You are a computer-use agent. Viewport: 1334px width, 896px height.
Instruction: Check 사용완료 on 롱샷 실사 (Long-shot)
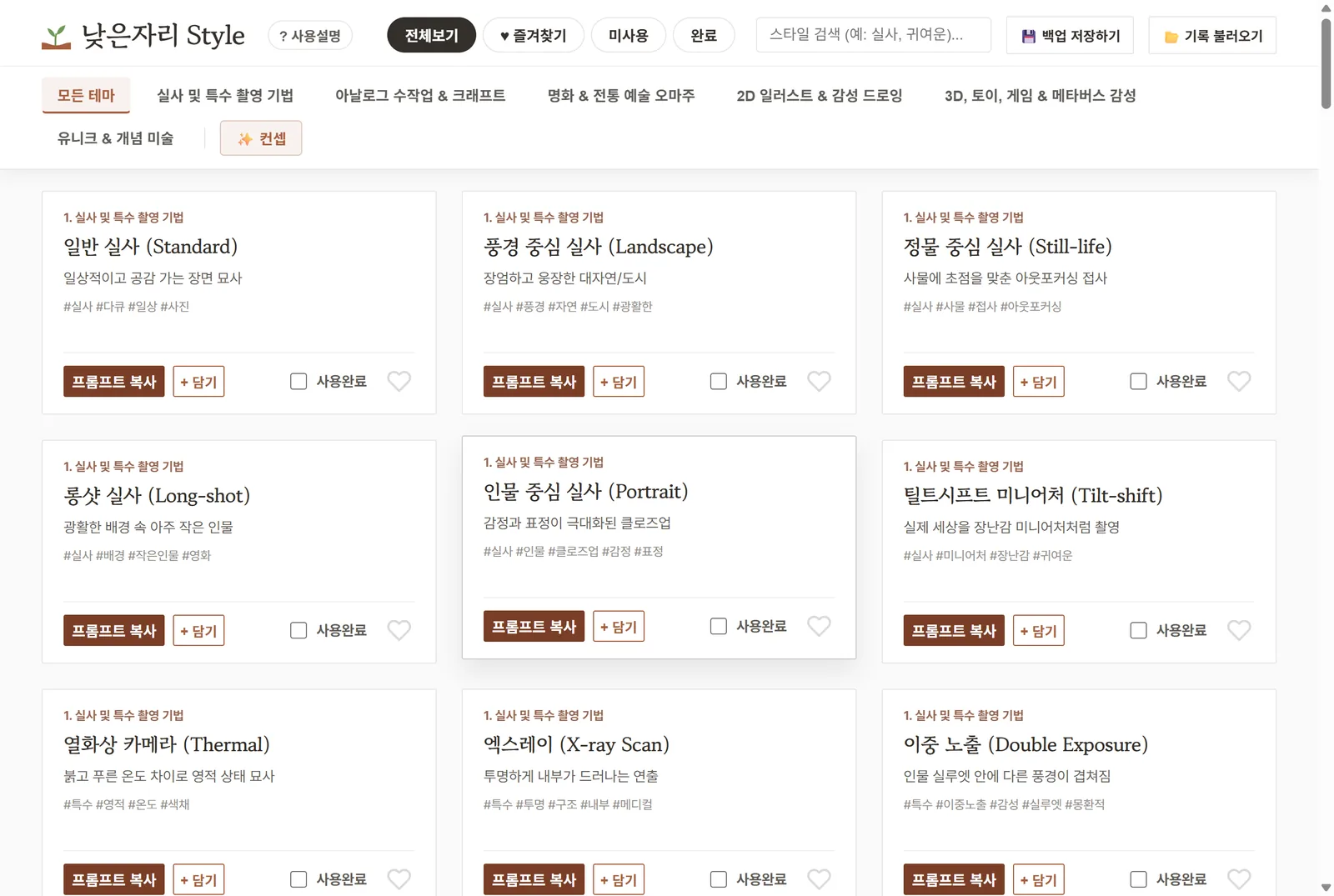click(x=298, y=631)
